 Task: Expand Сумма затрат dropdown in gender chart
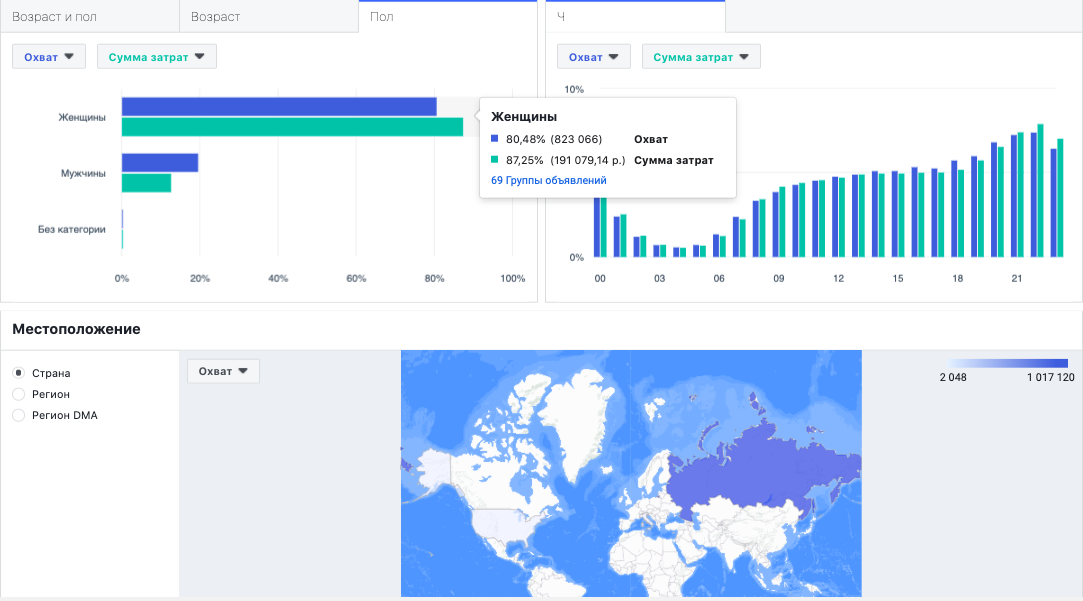point(157,57)
